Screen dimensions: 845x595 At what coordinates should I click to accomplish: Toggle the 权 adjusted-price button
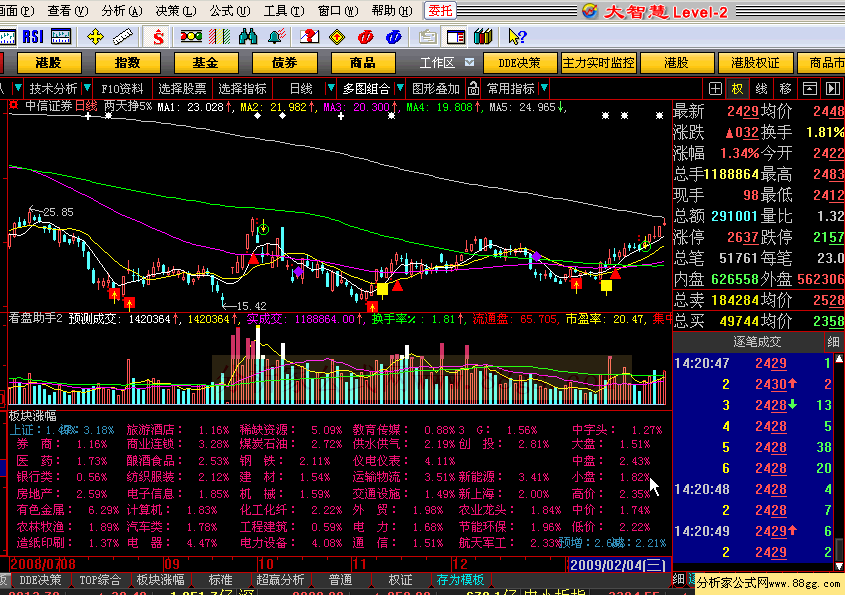(x=737, y=88)
